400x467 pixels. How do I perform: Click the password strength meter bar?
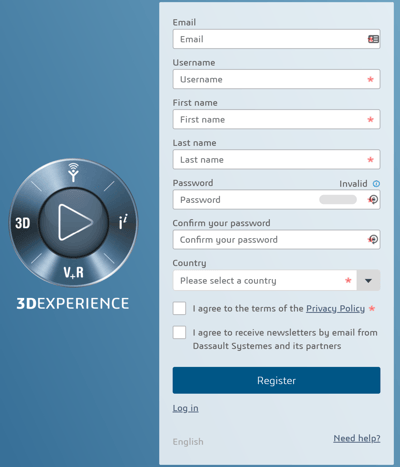point(338,200)
